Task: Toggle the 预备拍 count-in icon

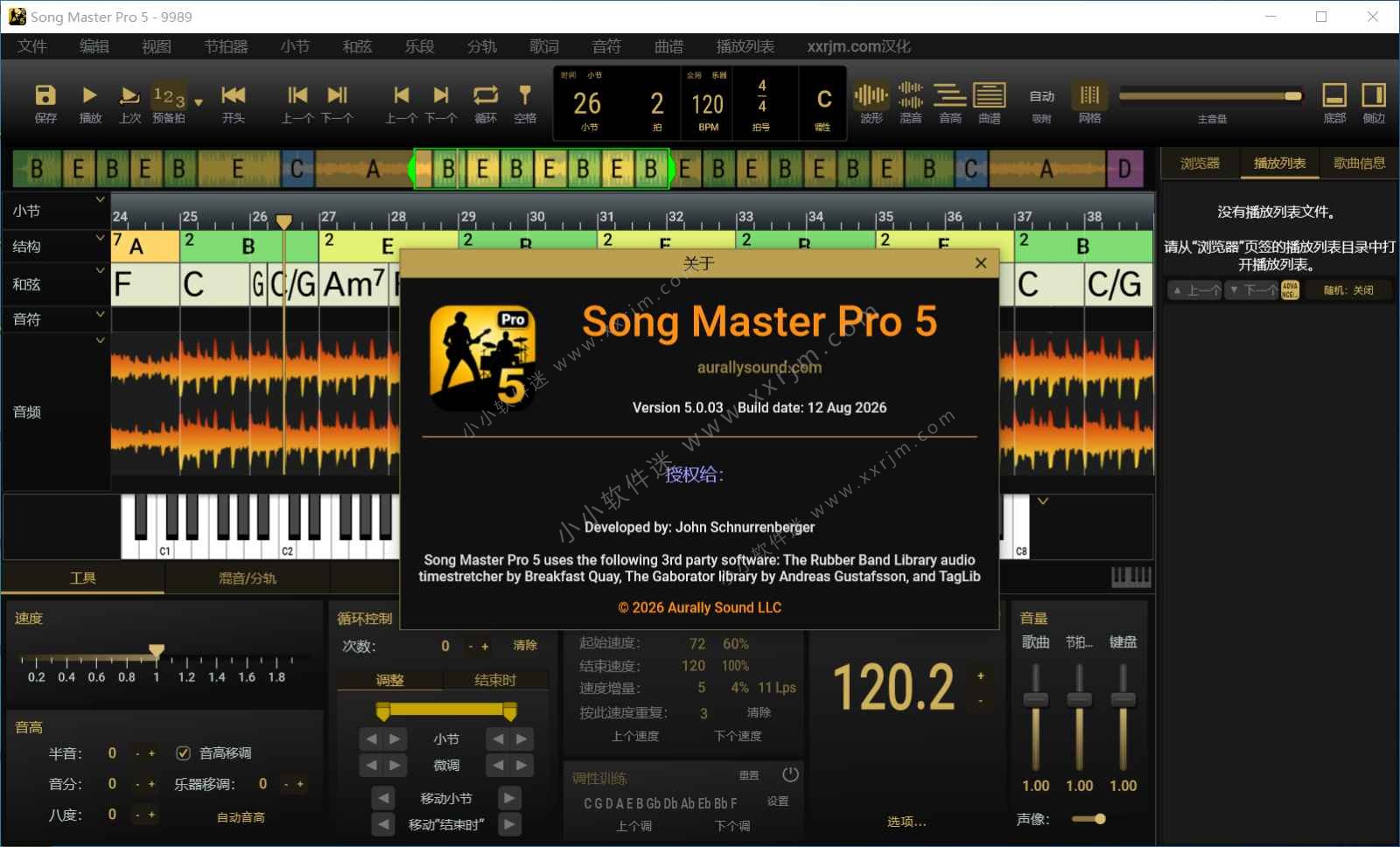Action: point(169,96)
